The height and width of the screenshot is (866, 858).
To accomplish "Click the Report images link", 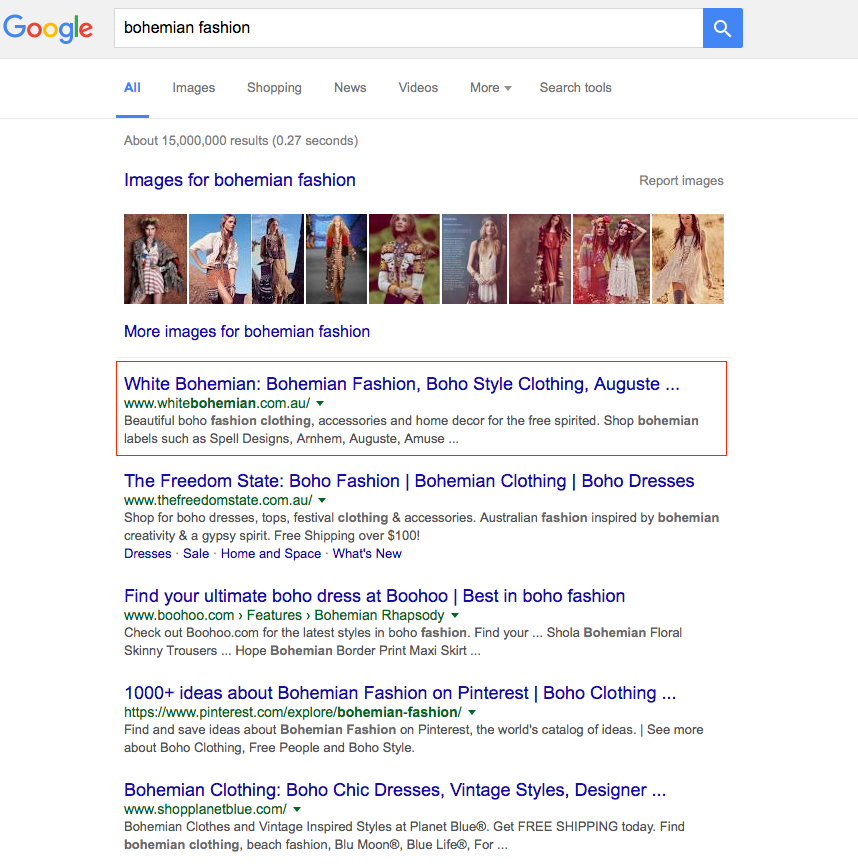I will coord(681,181).
